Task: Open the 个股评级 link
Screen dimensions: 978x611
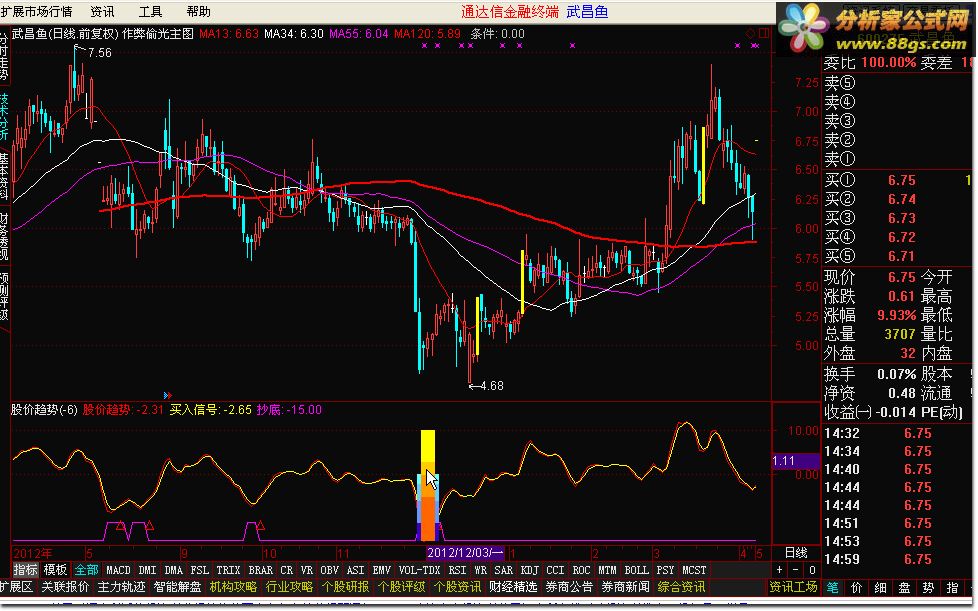Action: 401,587
